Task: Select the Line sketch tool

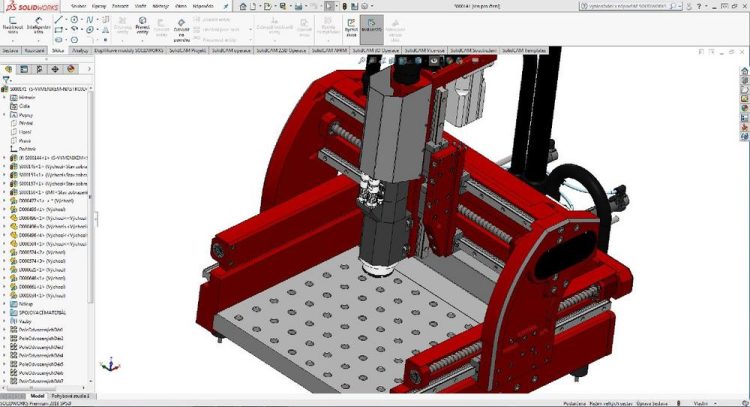Action: click(x=58, y=19)
